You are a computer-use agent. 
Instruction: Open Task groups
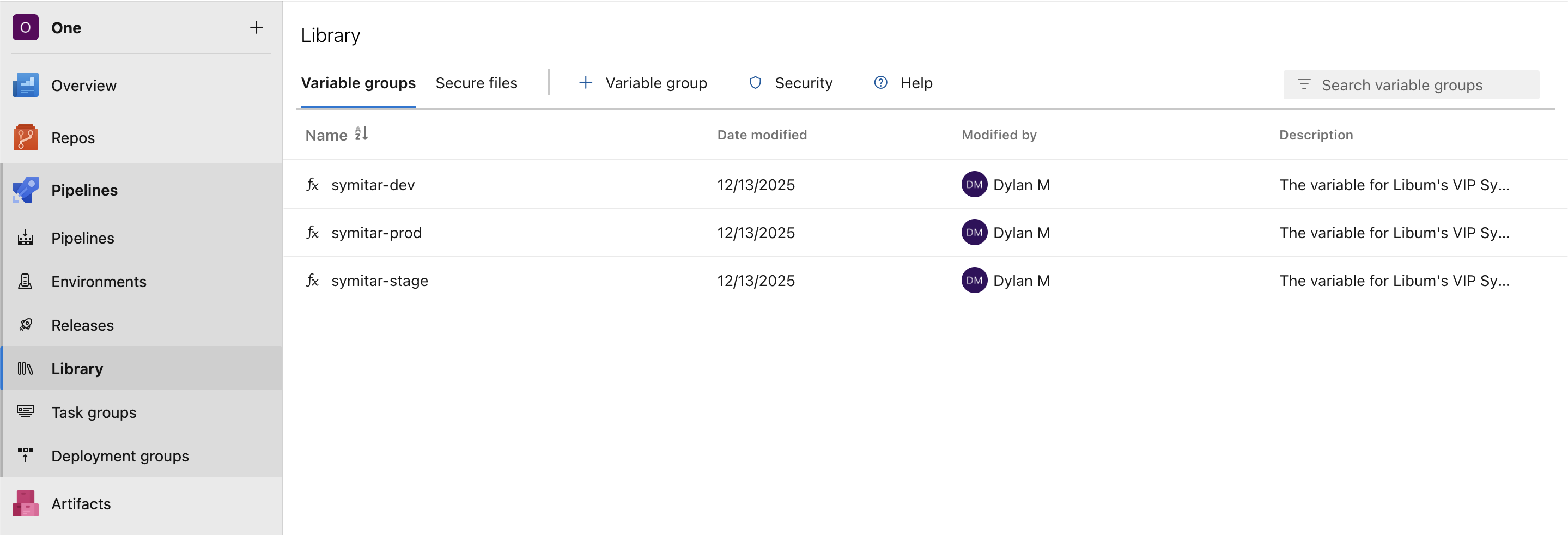pyautogui.click(x=94, y=412)
